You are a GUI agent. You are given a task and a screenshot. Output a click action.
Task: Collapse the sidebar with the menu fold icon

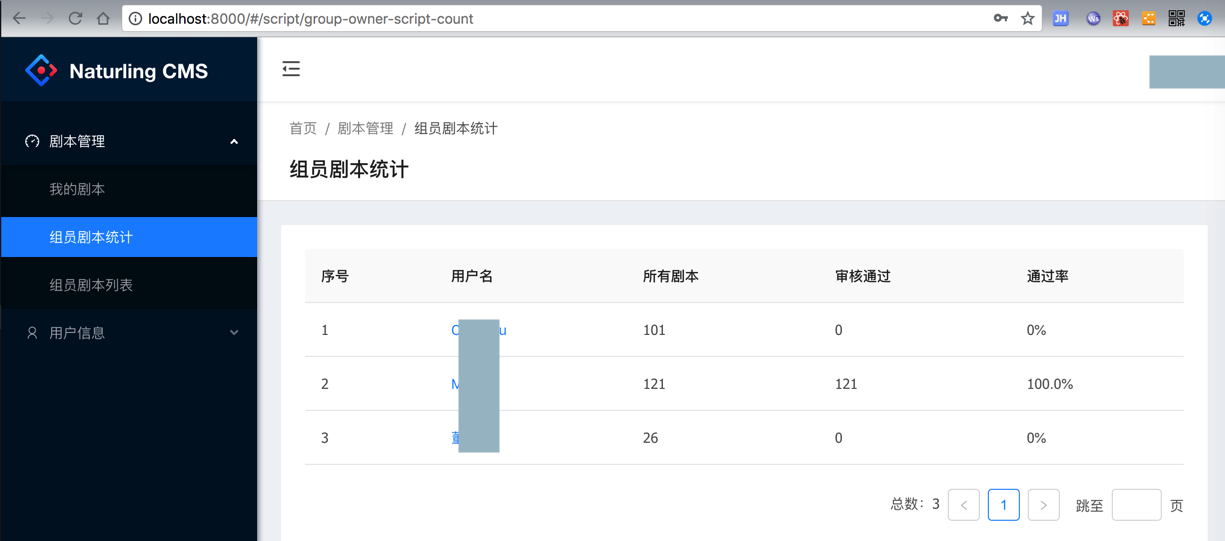pyautogui.click(x=291, y=69)
